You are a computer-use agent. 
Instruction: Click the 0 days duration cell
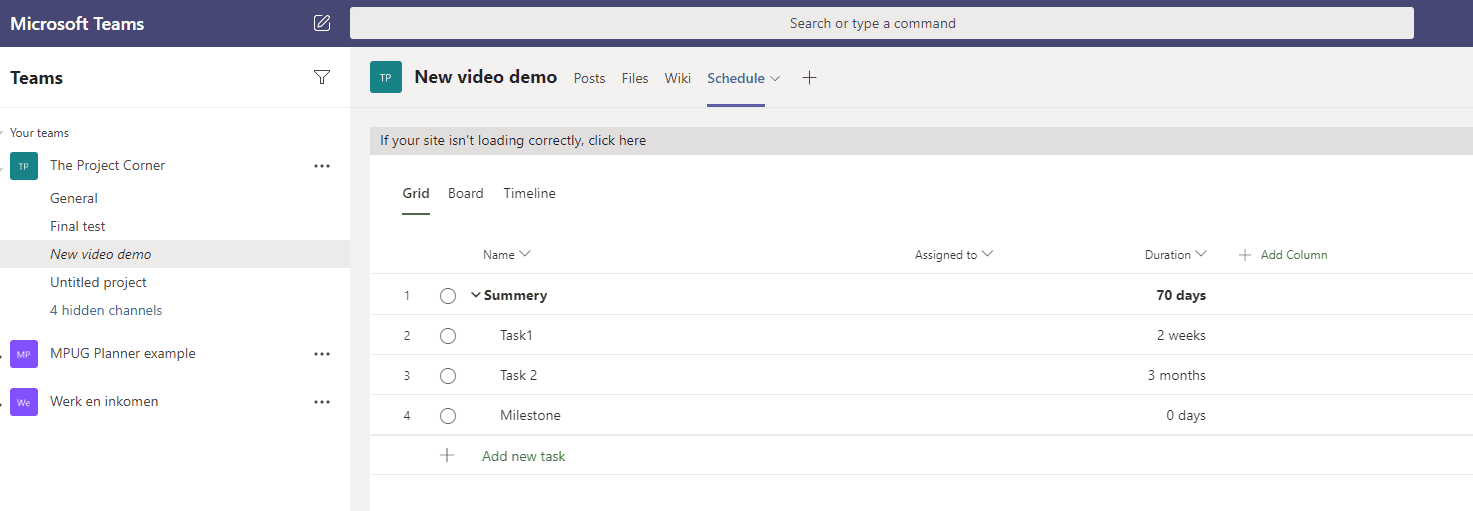tap(1186, 415)
